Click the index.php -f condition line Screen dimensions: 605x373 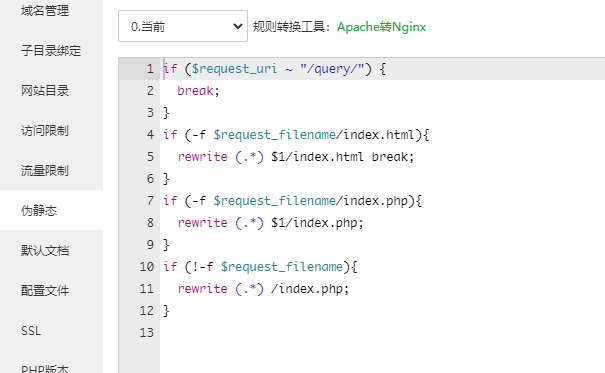(x=292, y=201)
